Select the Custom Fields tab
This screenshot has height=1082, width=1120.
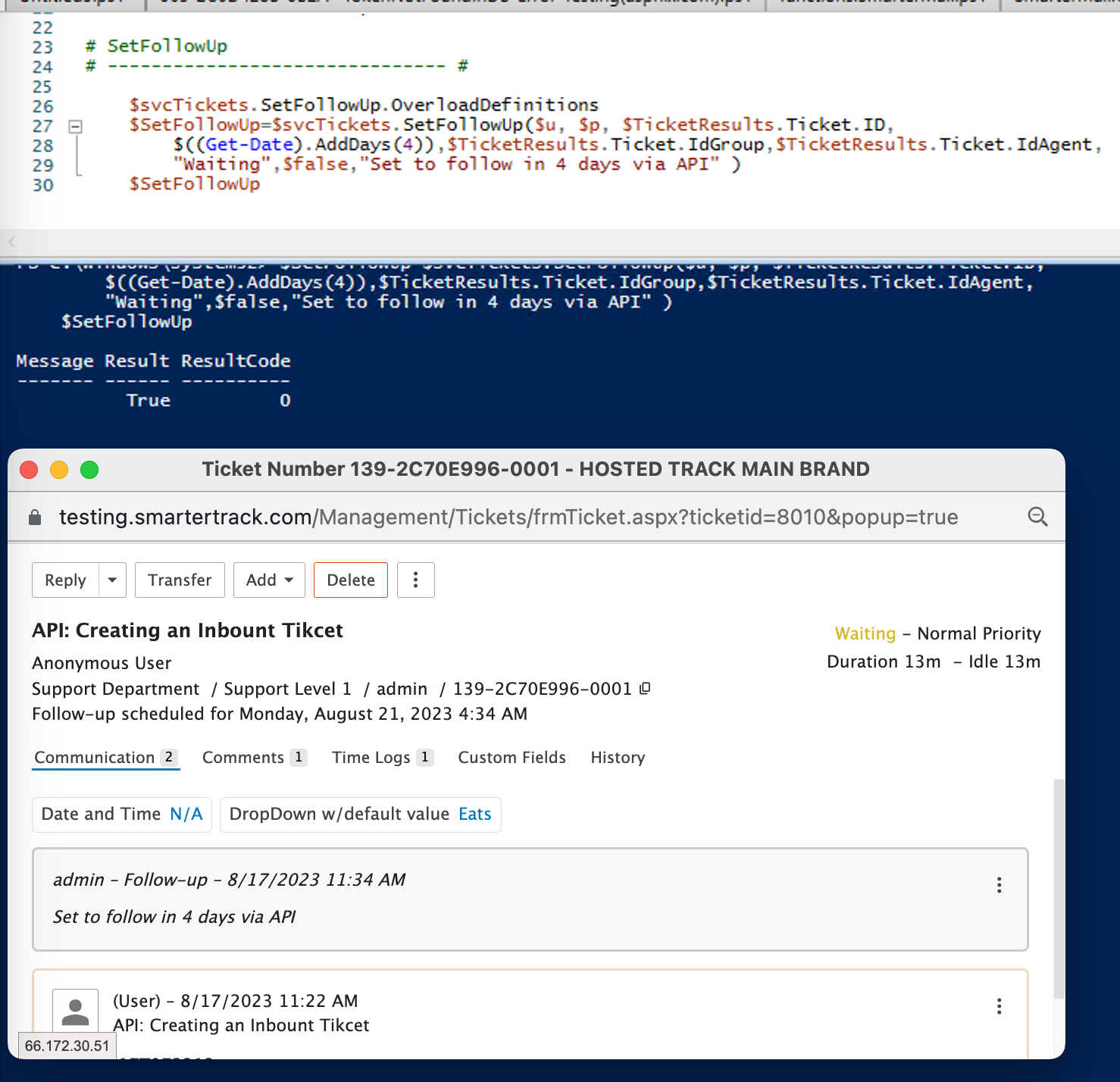512,758
